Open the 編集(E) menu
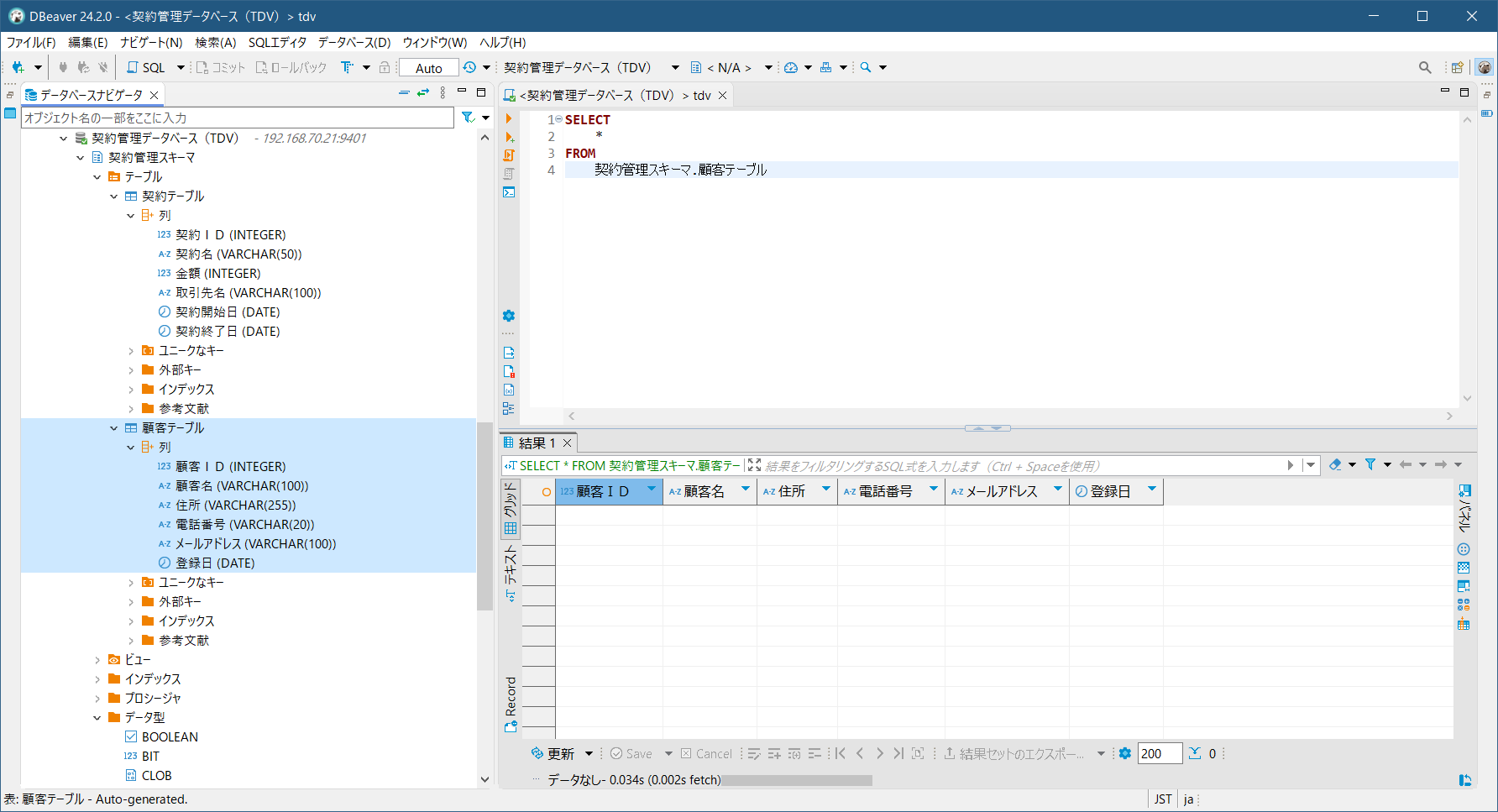 click(87, 42)
